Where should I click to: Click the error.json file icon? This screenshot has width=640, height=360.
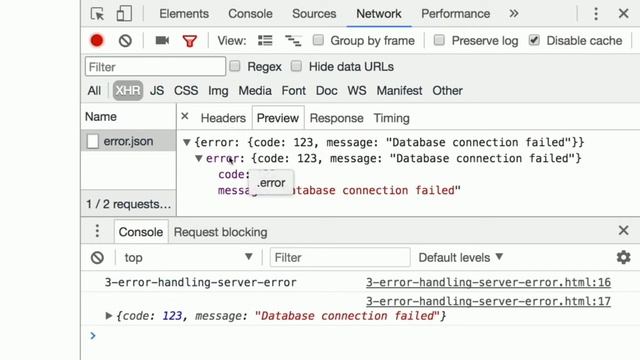point(93,141)
